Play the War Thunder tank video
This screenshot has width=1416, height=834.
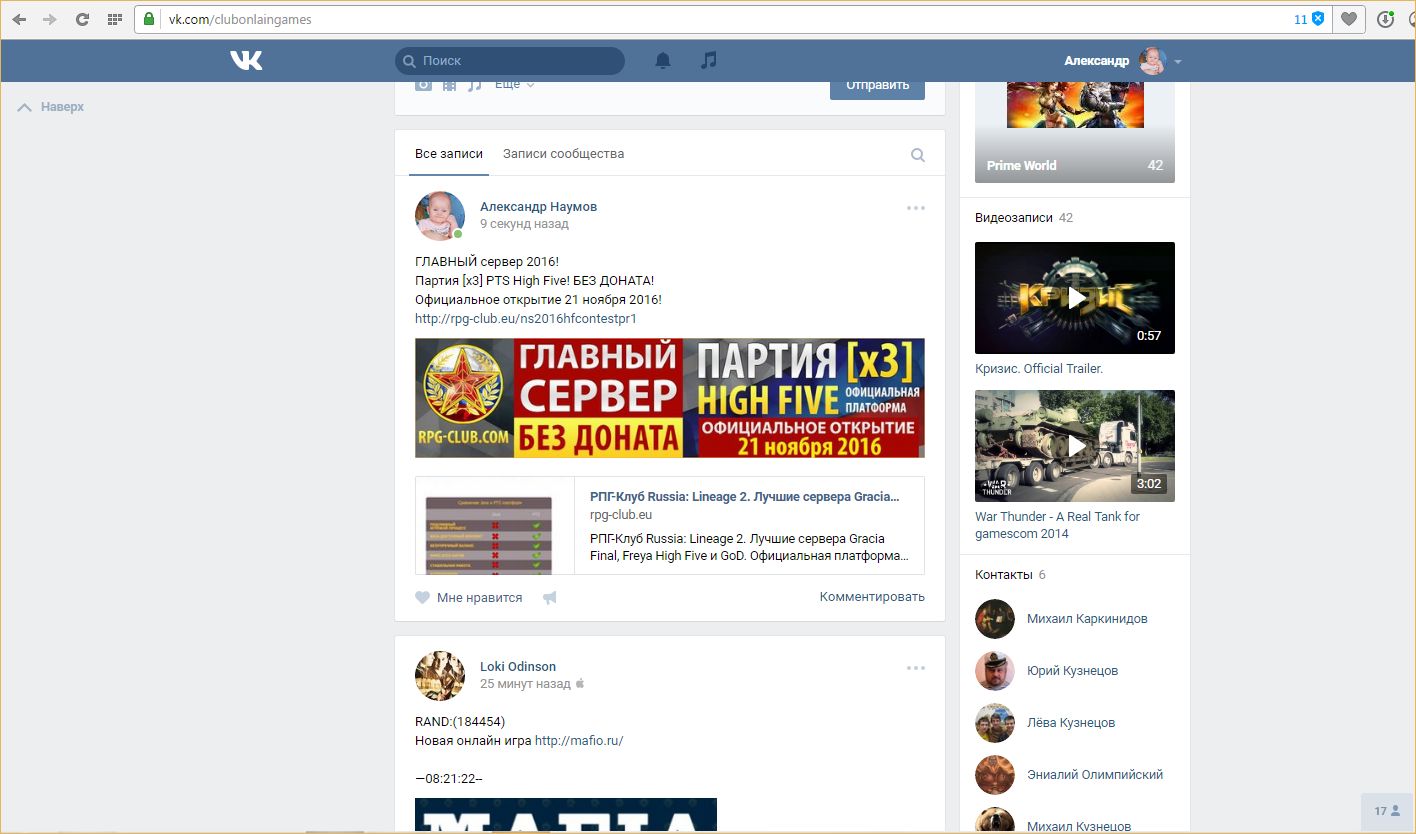(x=1075, y=446)
